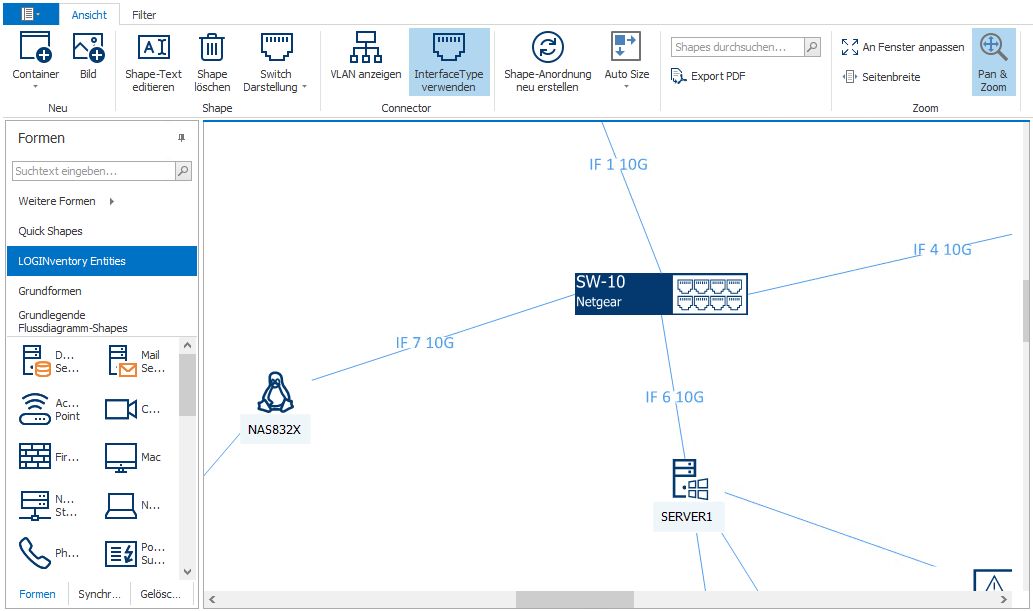Click Shape-Anordnung neu erstellen
Viewport: 1033px width, 611px height.
coord(547,61)
